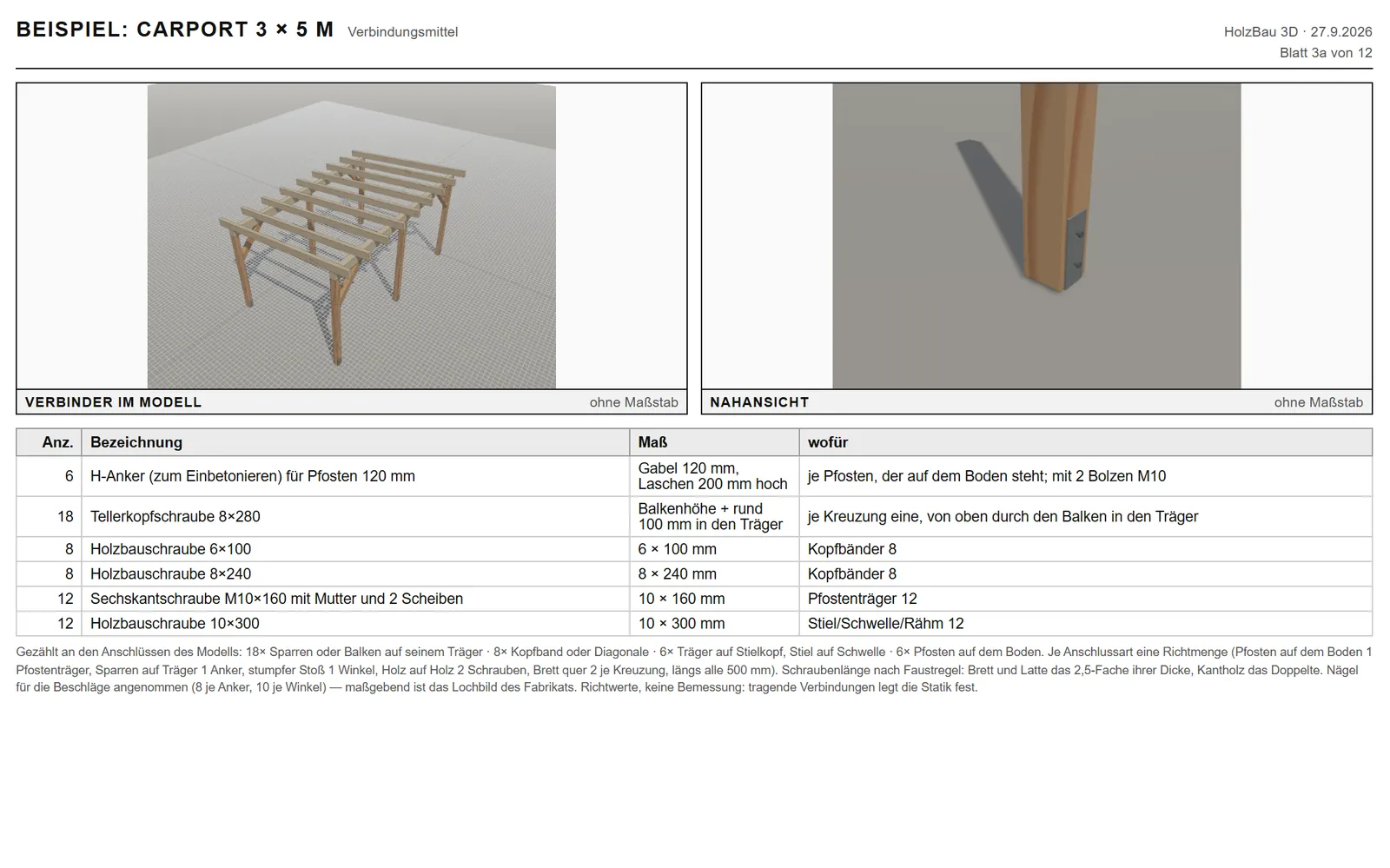Viewport: 1390px width, 868px height.
Task: Click the Nahansicht caption label
Action: (759, 402)
